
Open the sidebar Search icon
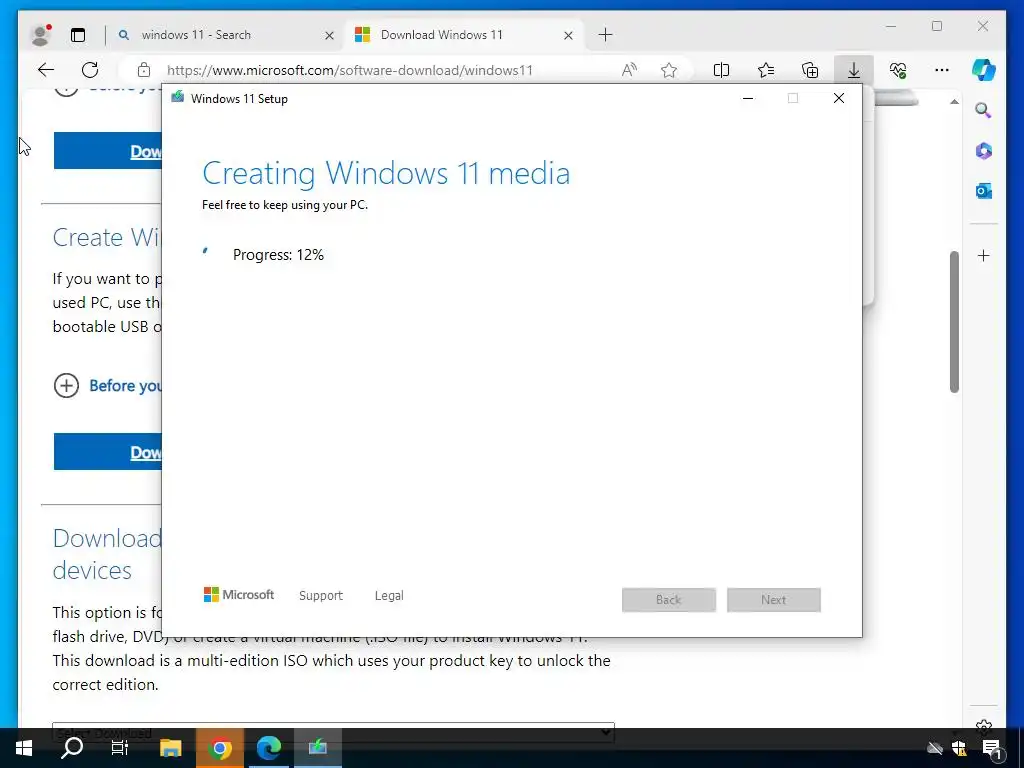click(984, 110)
